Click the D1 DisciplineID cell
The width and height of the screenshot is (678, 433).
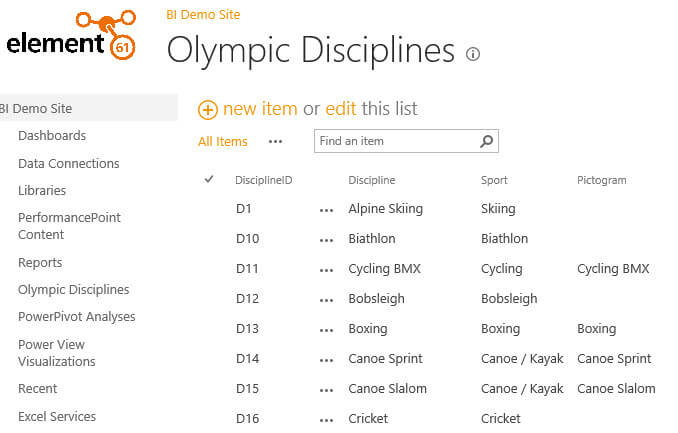[244, 208]
